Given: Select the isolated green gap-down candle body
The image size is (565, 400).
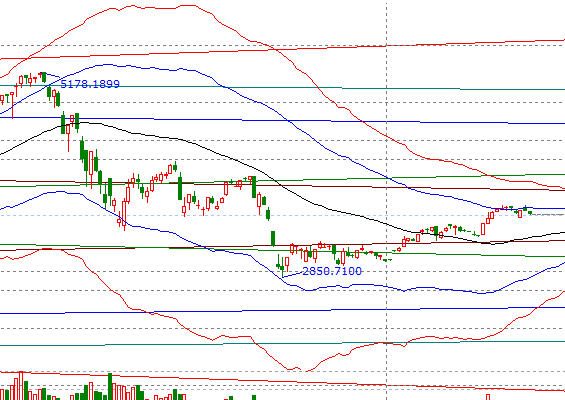Looking at the screenshot, I should click(x=273, y=239).
